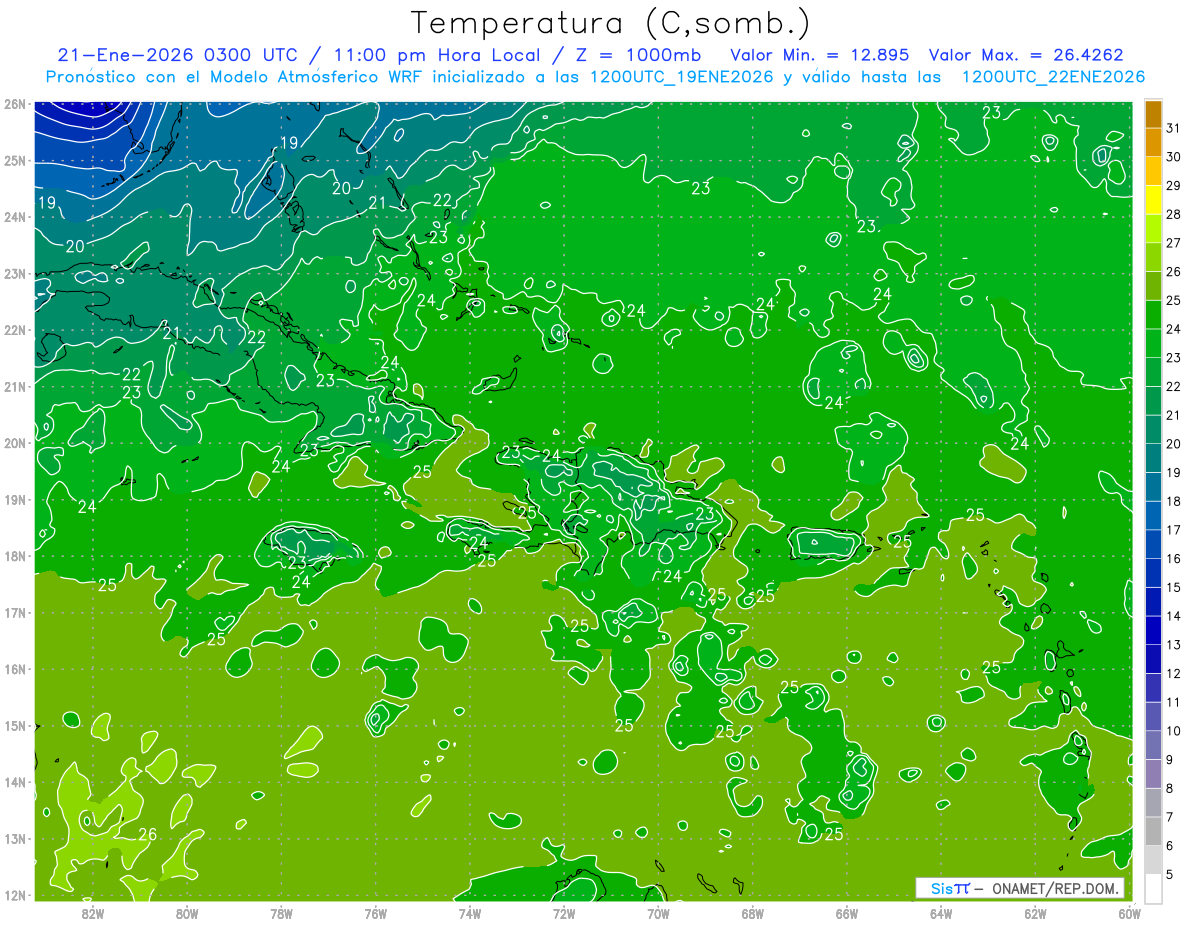Click the 16N latitude axis label

click(14, 669)
